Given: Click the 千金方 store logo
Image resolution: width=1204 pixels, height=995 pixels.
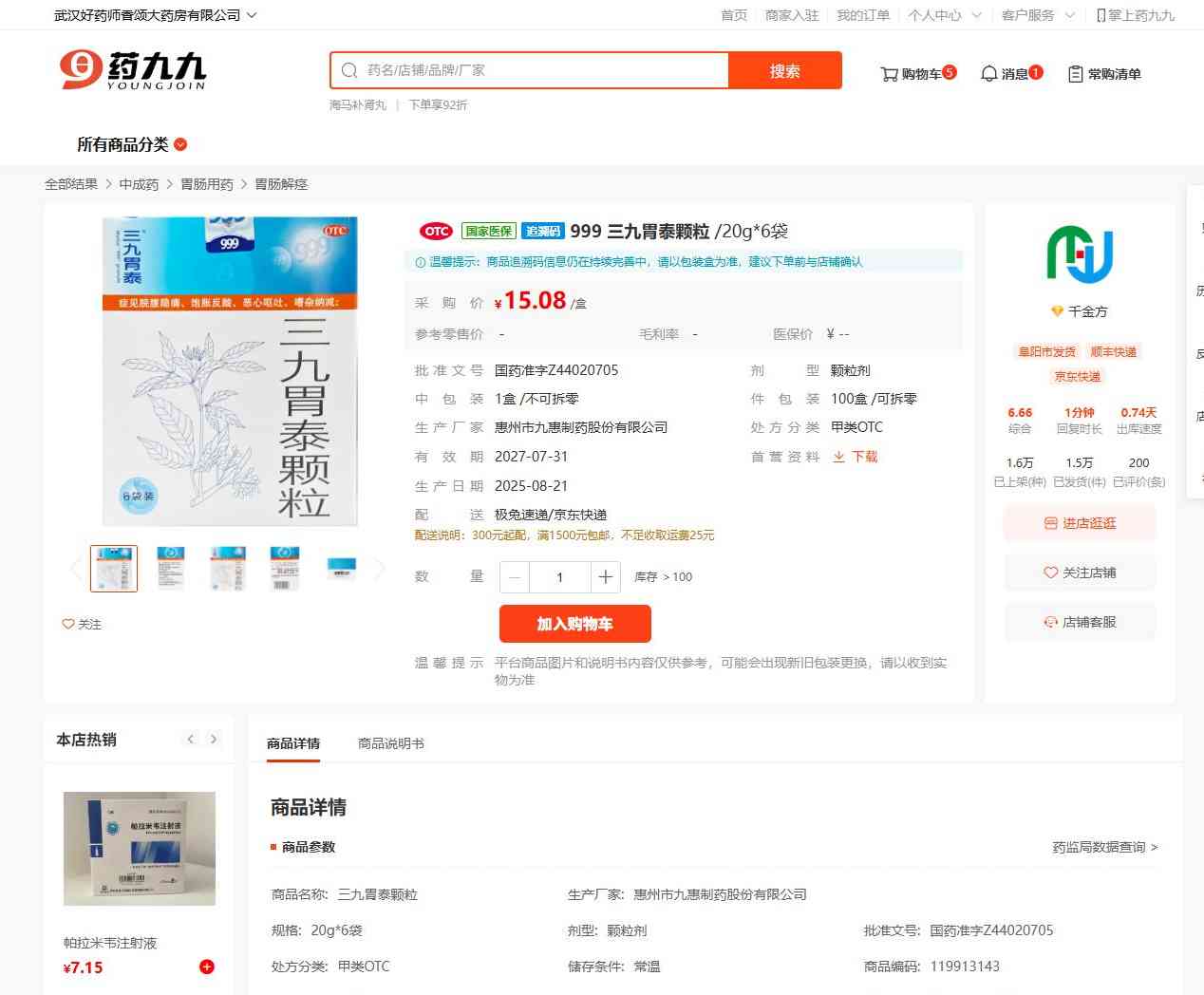Looking at the screenshot, I should [1080, 254].
